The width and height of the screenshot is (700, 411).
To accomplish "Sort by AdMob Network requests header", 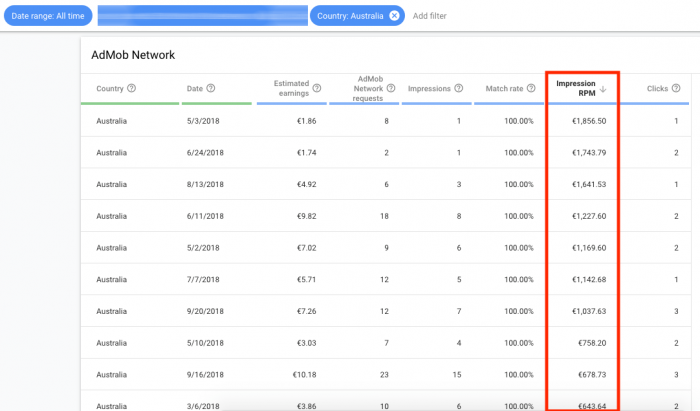I will tap(368, 88).
